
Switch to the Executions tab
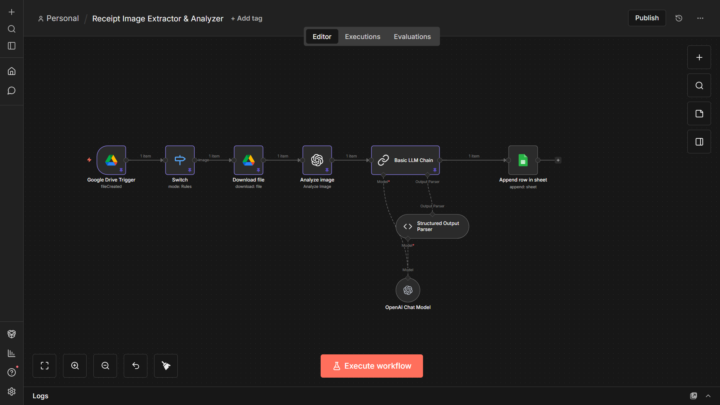point(362,37)
